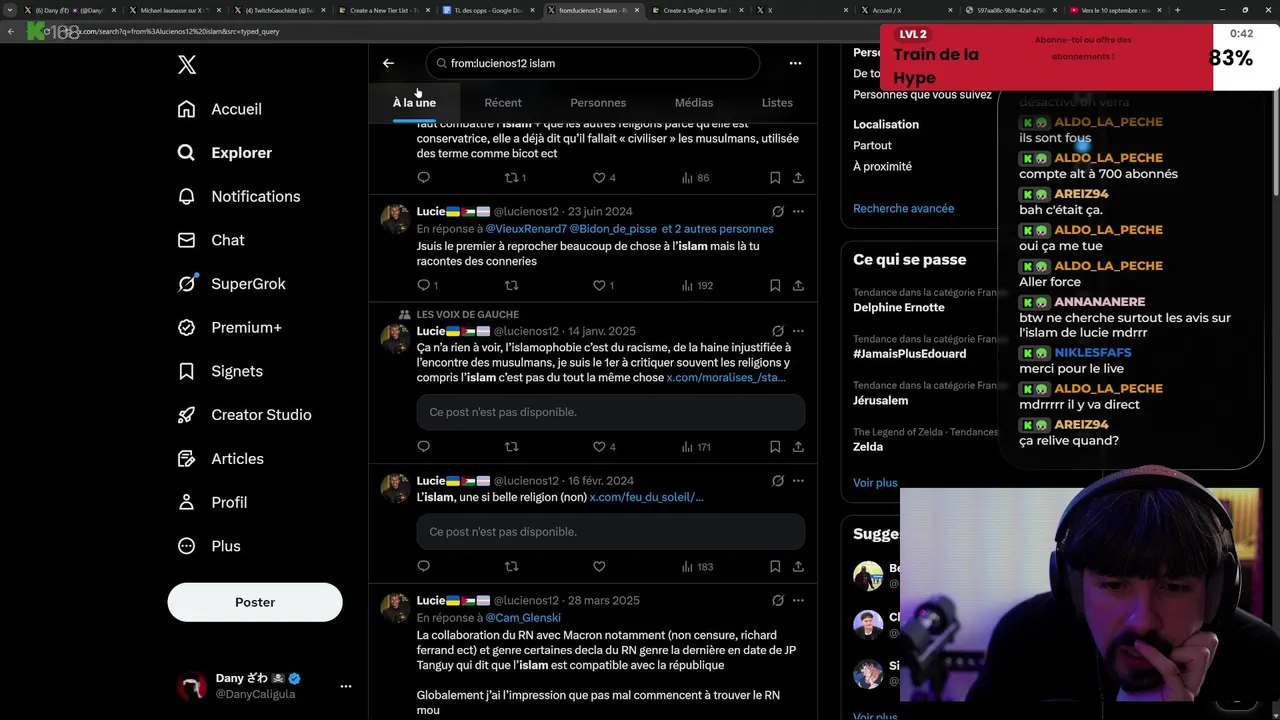Switch to the Personnes tab
1280x720 pixels.
pos(598,103)
